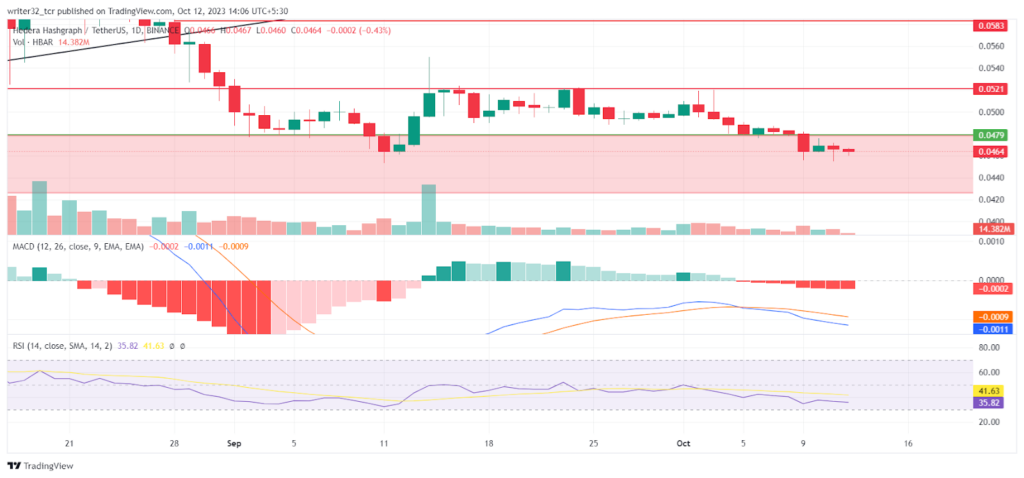This screenshot has height=478, width=1024.
Task: Click the volume value label 14.382M on axis
Action: coord(992,229)
